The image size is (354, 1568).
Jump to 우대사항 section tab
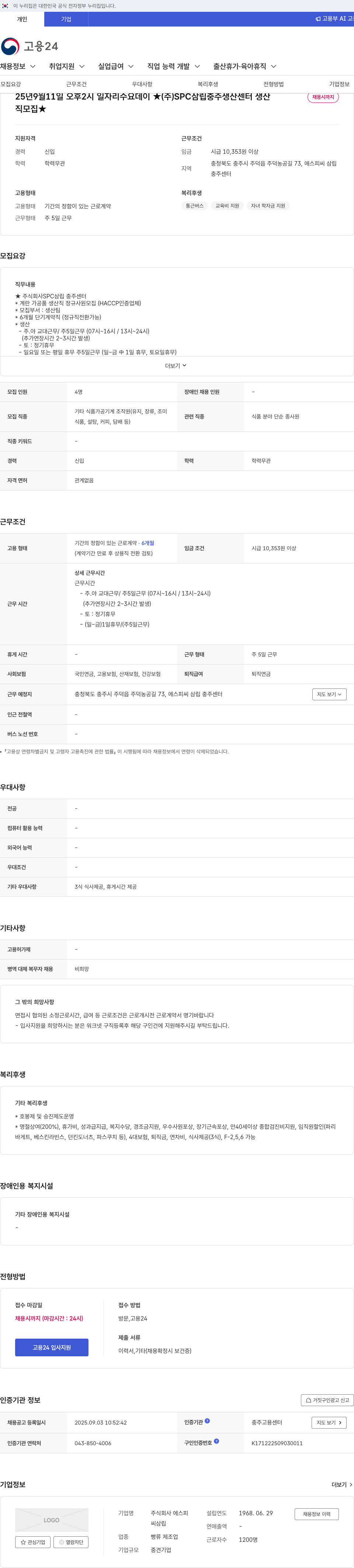coord(142,84)
